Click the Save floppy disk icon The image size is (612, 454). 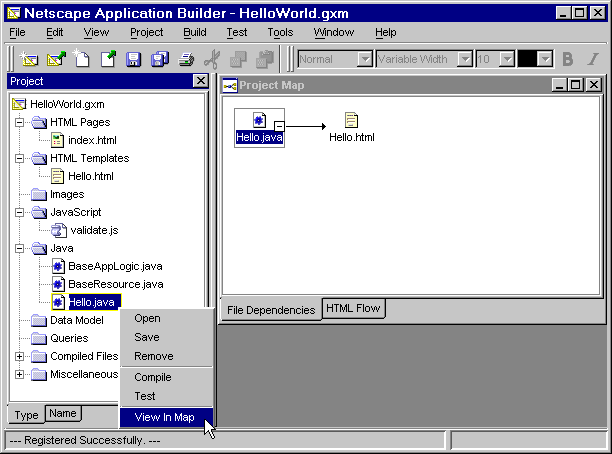133,59
